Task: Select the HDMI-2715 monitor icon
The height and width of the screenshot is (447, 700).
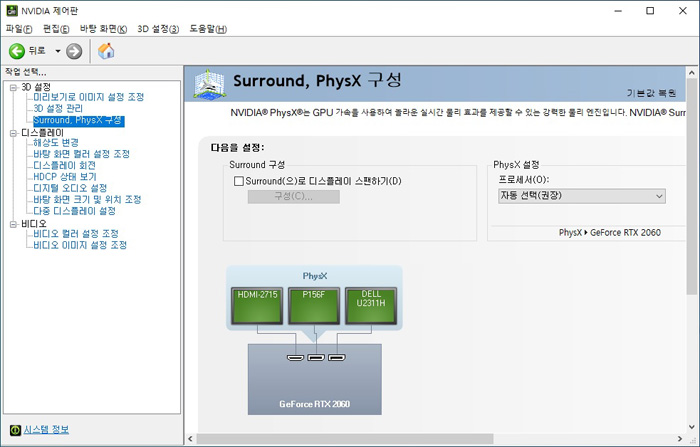Action: pos(258,305)
